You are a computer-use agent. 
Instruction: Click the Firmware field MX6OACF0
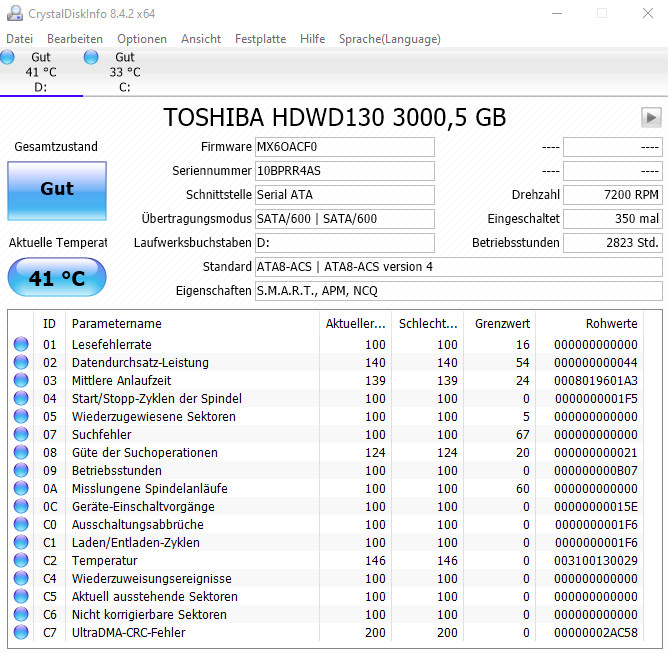pos(345,147)
